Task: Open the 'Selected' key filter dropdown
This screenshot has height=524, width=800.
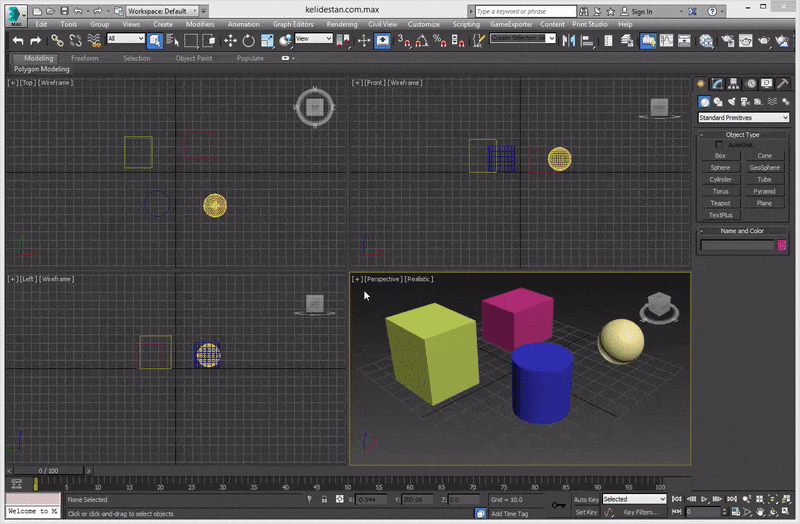Action: point(634,499)
